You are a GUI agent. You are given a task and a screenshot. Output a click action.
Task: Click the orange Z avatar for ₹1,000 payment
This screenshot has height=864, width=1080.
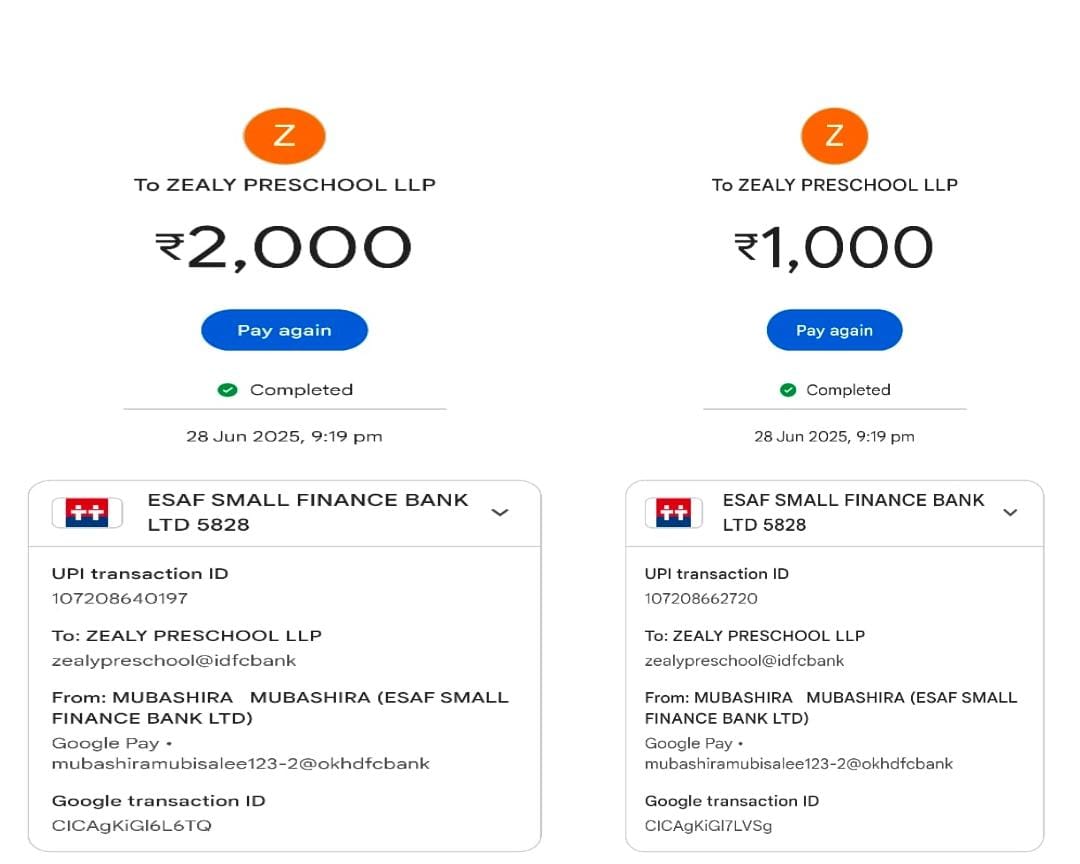click(x=834, y=136)
